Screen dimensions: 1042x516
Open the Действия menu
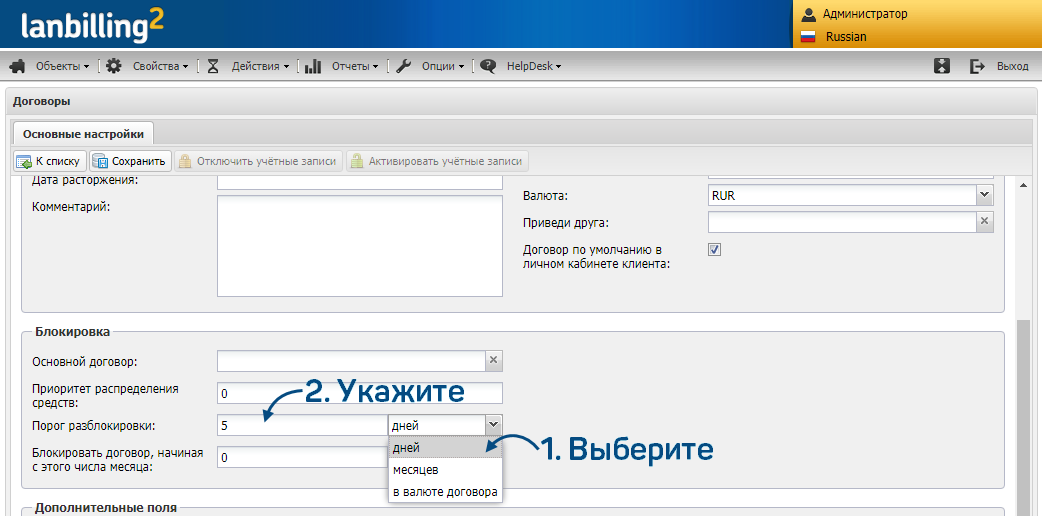pos(260,66)
